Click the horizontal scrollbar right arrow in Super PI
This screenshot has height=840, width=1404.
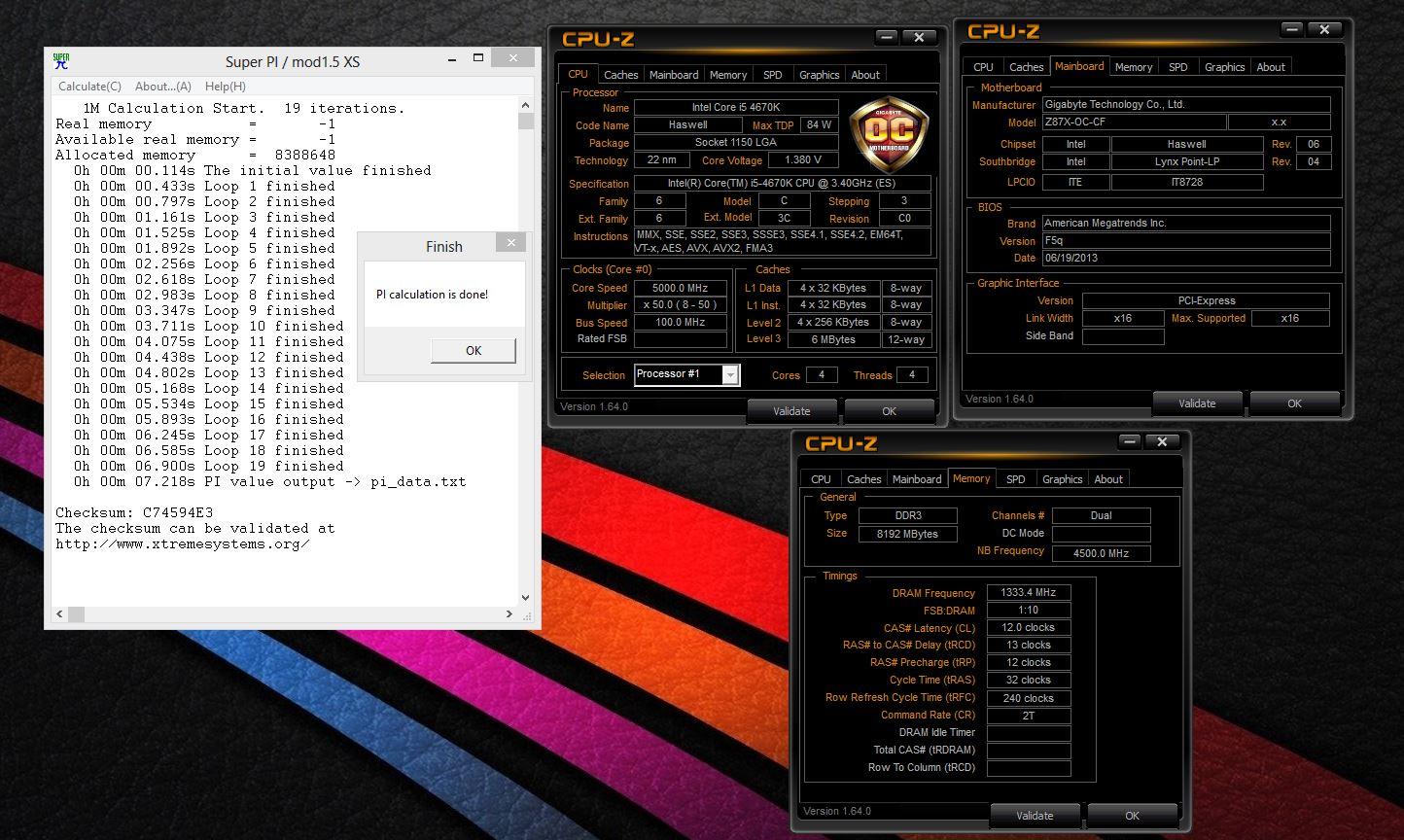coord(509,614)
